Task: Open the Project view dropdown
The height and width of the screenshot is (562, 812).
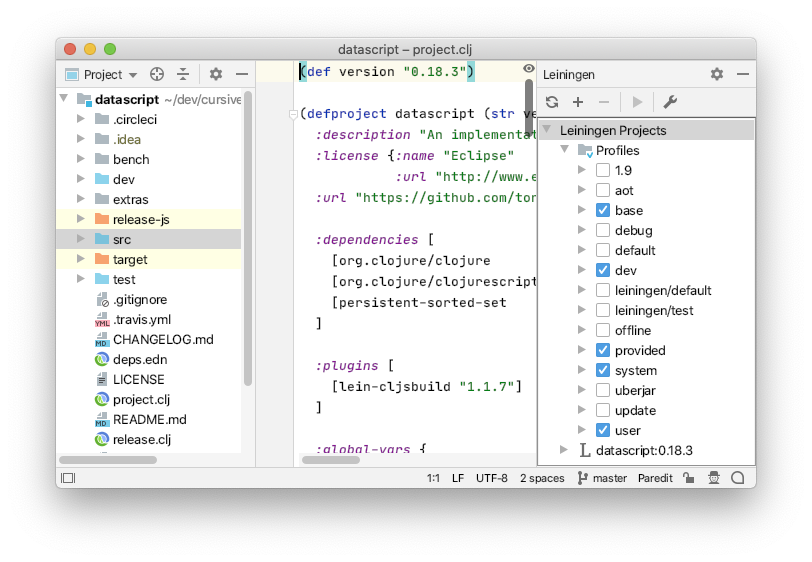Action: pyautogui.click(x=101, y=75)
